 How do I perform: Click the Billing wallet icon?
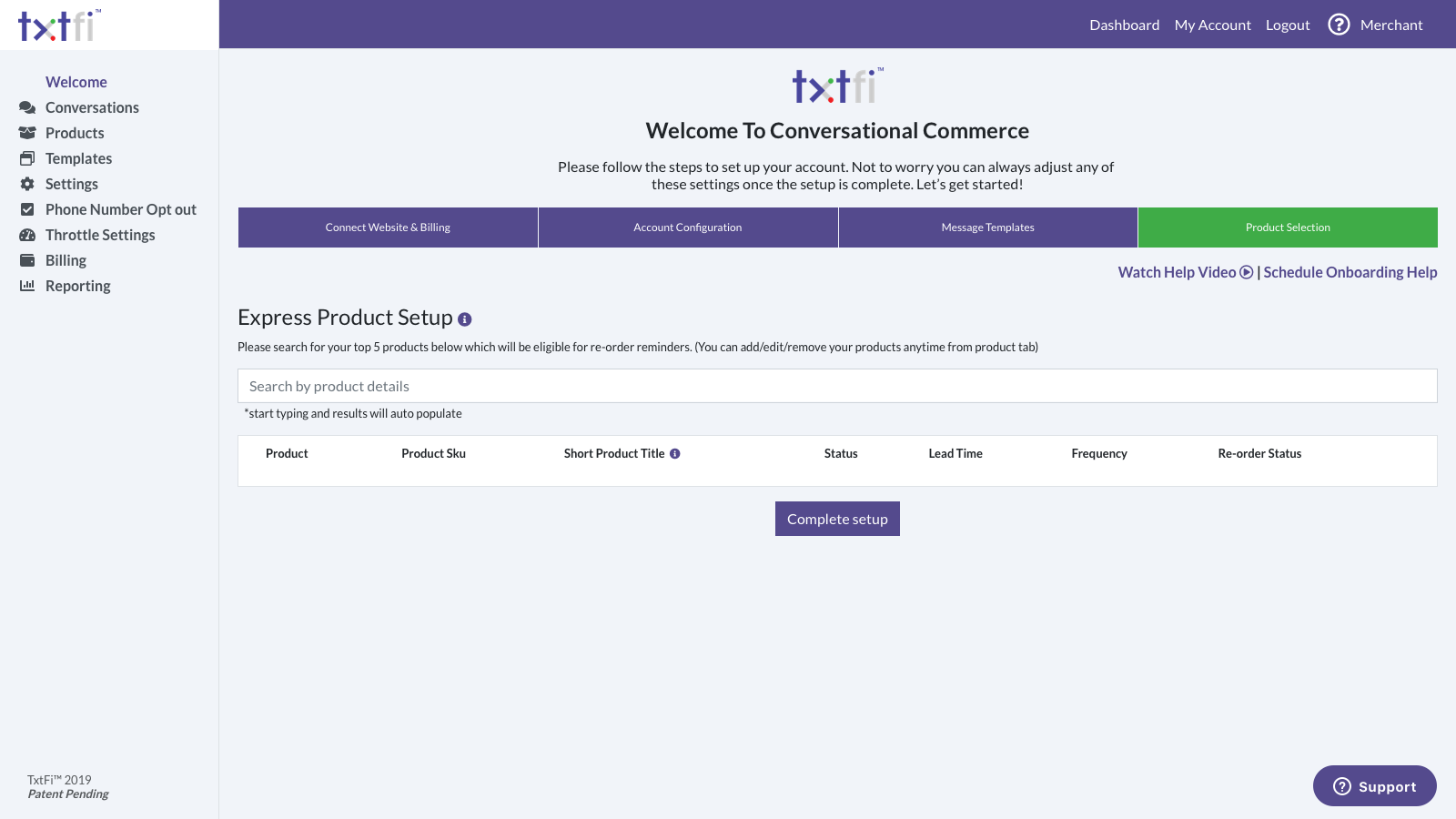(27, 260)
